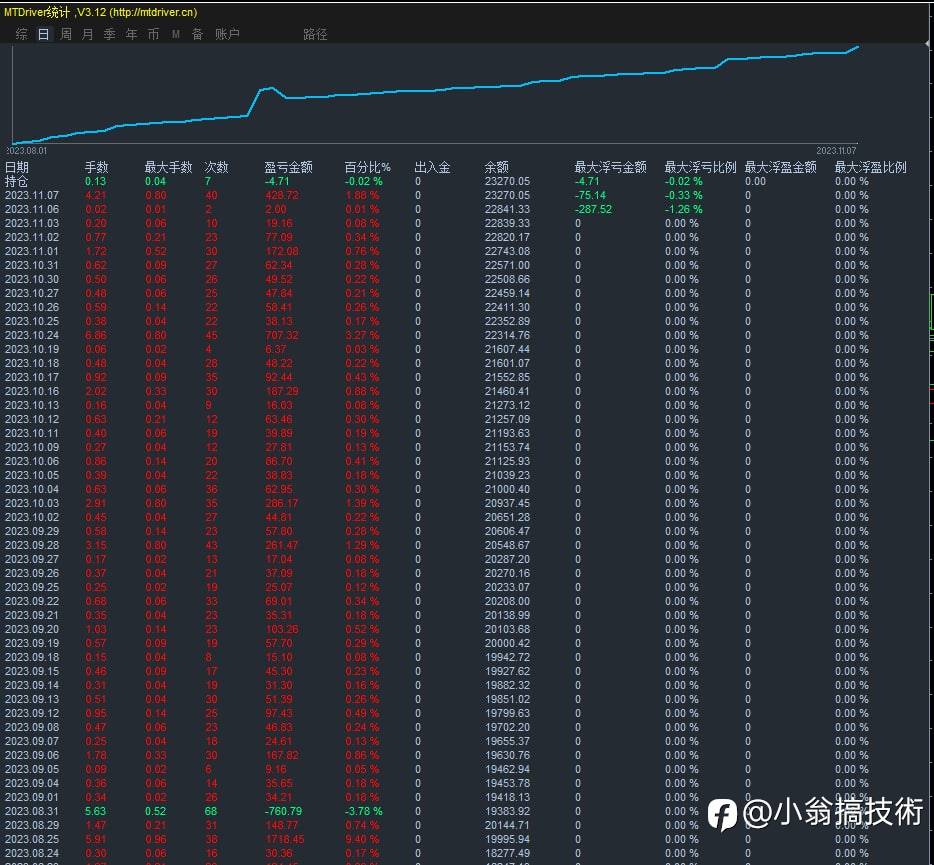Open the 账户 account tab

point(228,34)
